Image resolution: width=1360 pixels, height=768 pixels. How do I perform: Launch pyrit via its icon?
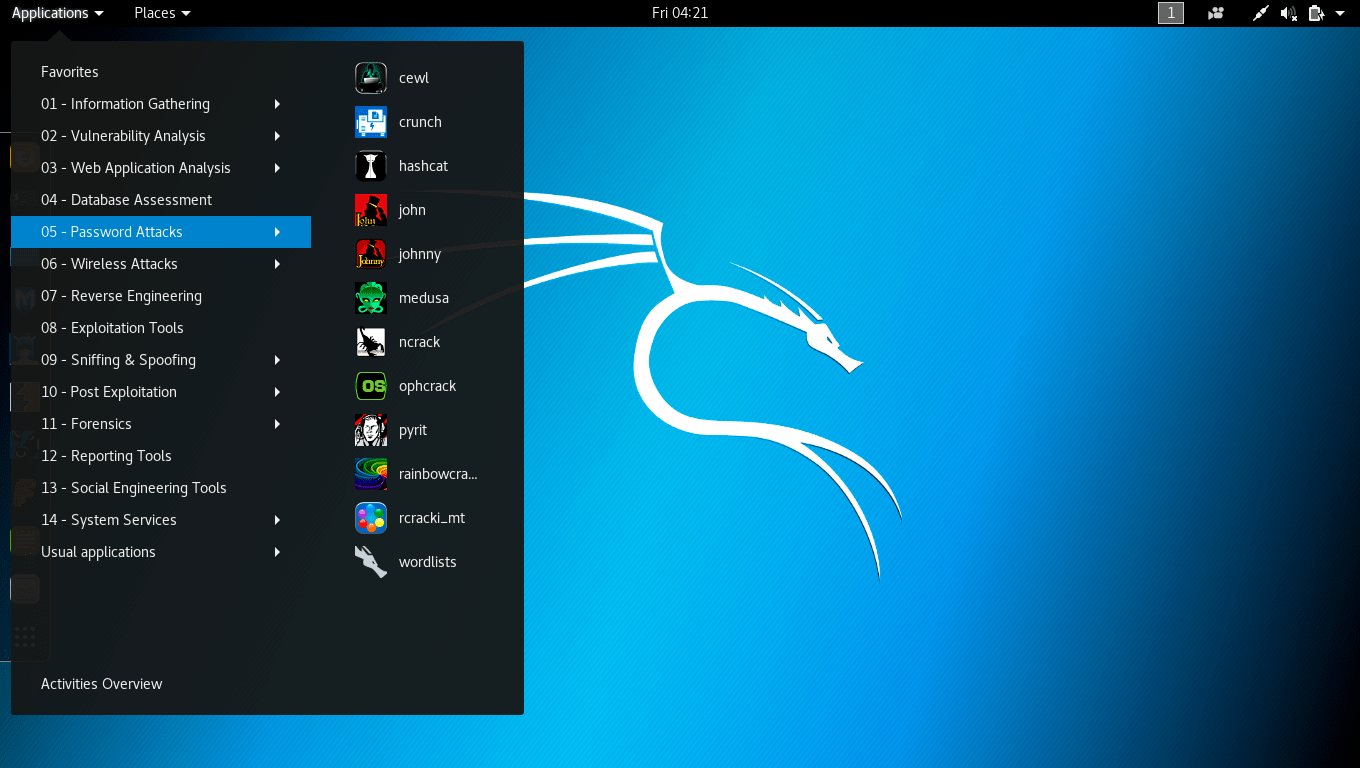[371, 430]
